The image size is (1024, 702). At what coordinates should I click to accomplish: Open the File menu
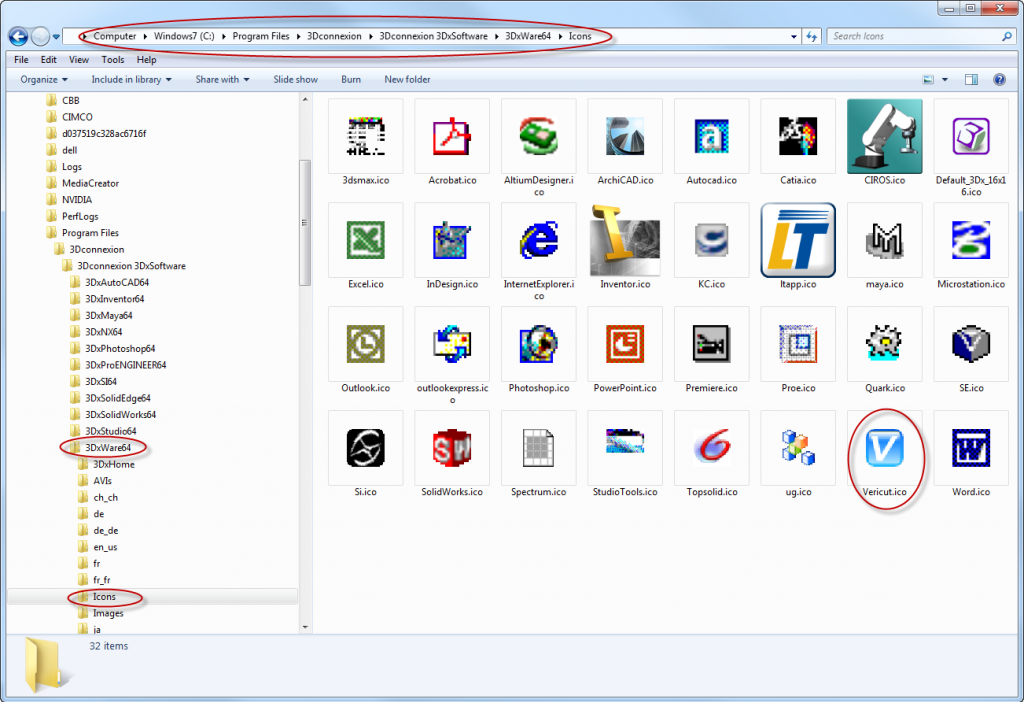tap(22, 59)
